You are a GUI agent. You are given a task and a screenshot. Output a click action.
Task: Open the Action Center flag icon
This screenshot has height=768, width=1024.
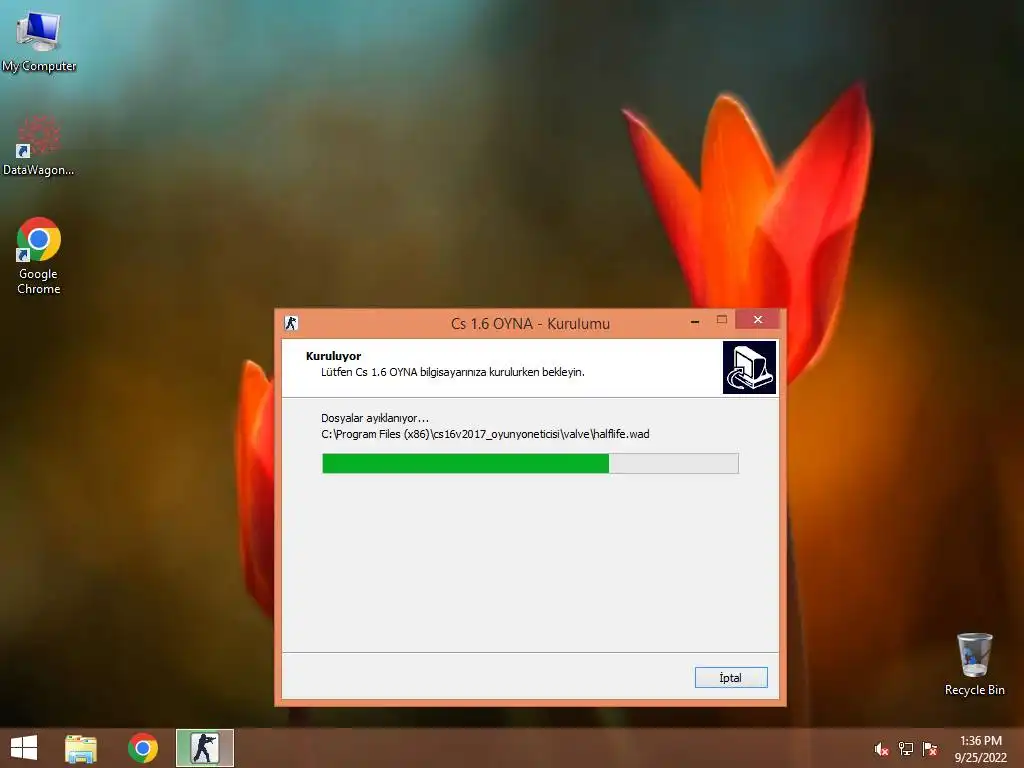[930, 749]
